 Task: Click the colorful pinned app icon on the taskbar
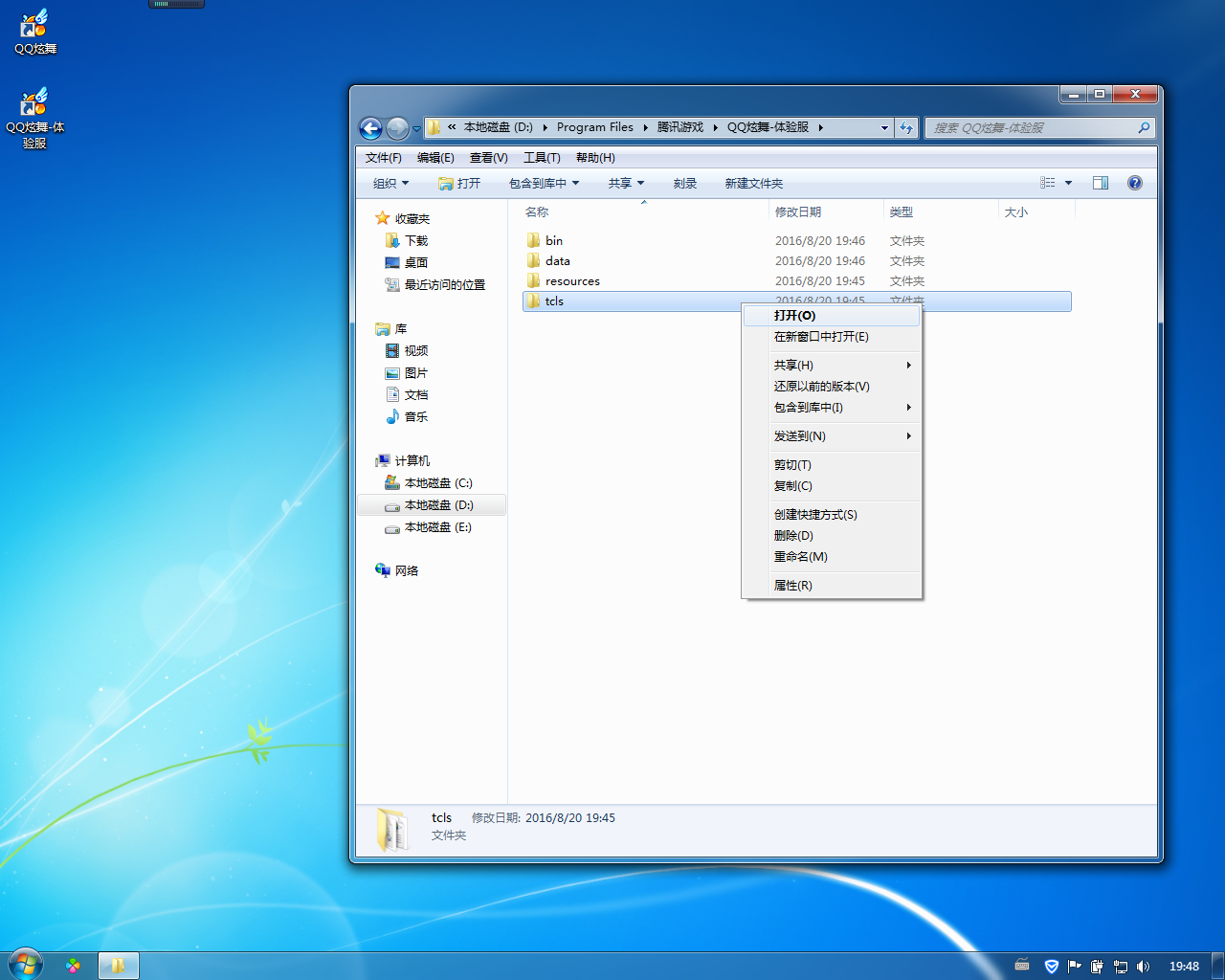point(73,966)
